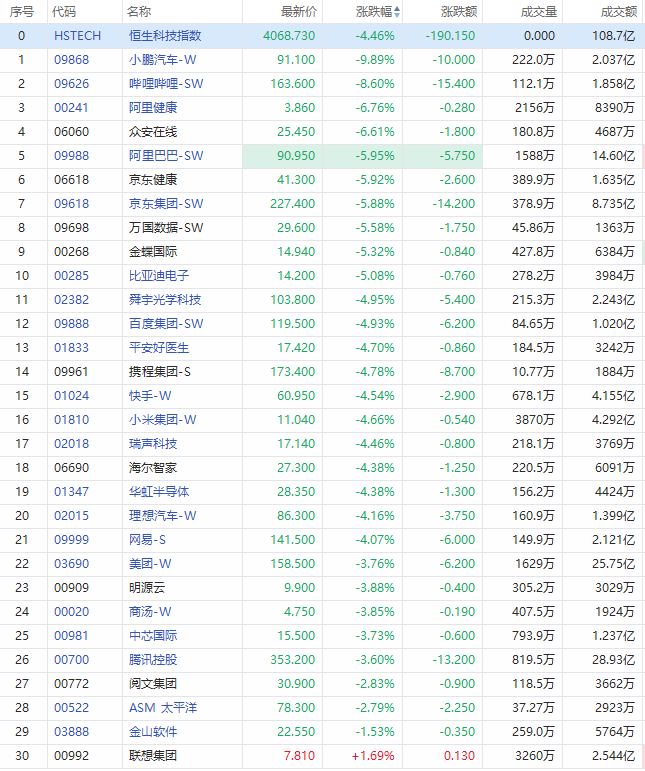Open stock code 02015 link
This screenshot has height=771, width=645.
click(x=72, y=516)
